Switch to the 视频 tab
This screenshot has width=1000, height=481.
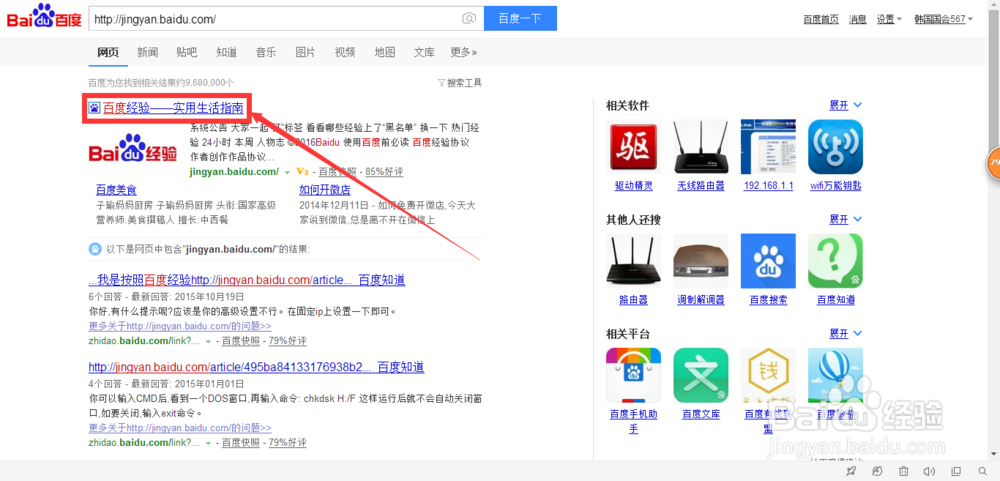[x=345, y=52]
